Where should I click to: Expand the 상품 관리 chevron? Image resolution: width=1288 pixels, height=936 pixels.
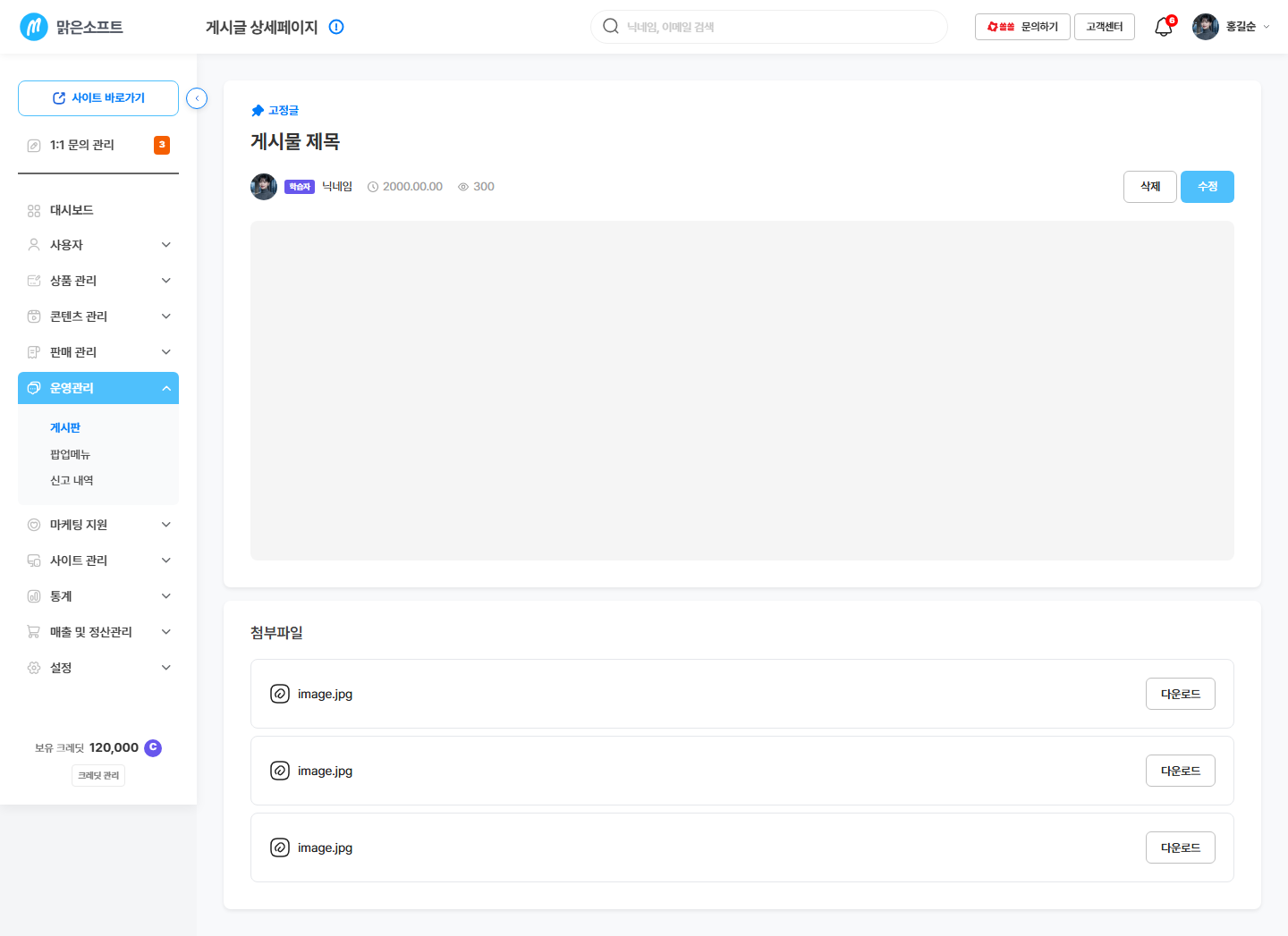pyautogui.click(x=166, y=281)
